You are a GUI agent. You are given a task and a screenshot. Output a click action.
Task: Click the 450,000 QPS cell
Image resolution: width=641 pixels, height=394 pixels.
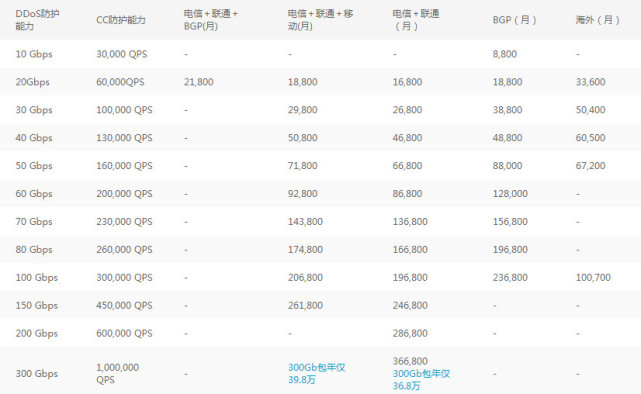click(124, 305)
